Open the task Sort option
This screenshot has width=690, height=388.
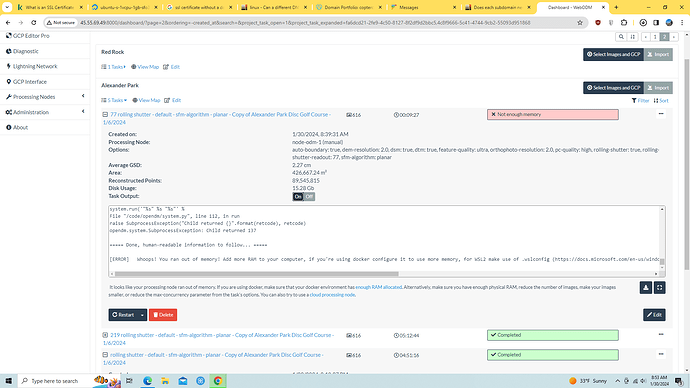661,101
